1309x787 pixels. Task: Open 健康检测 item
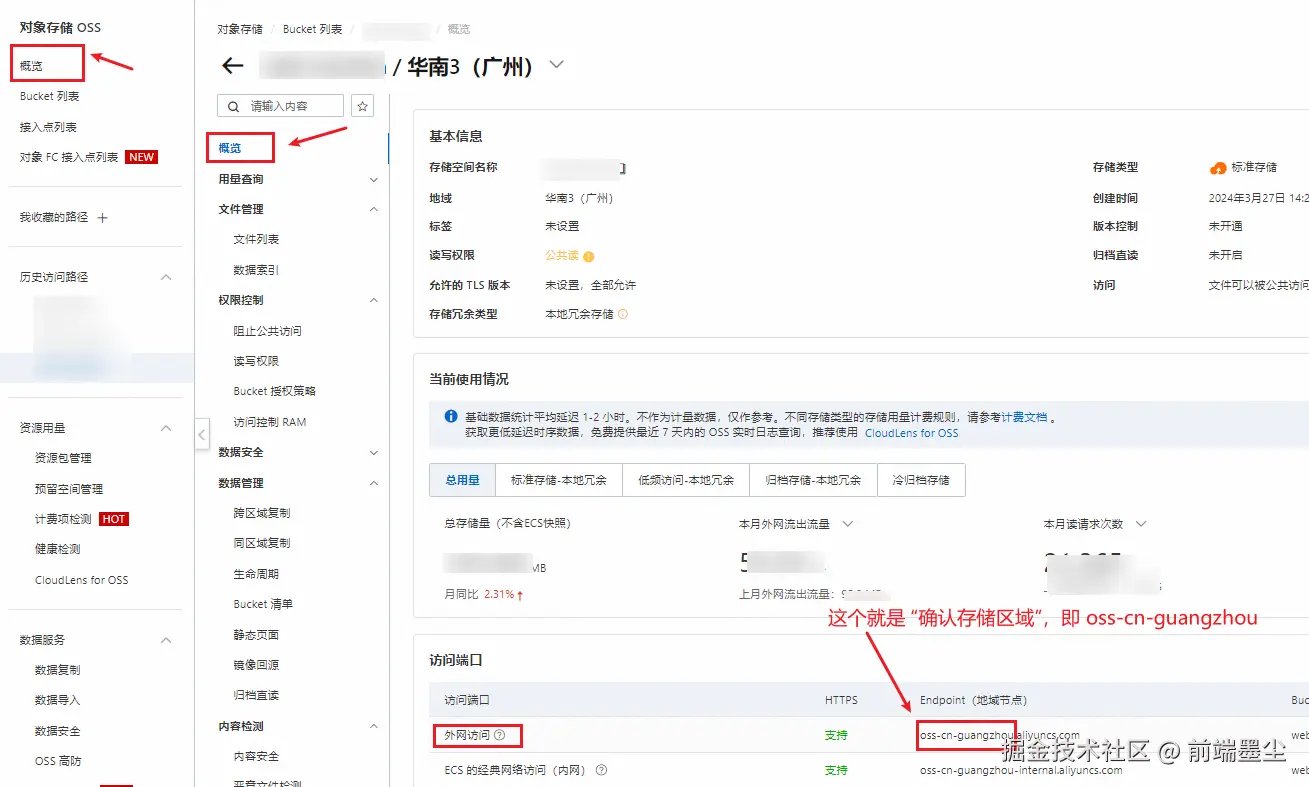(x=57, y=549)
